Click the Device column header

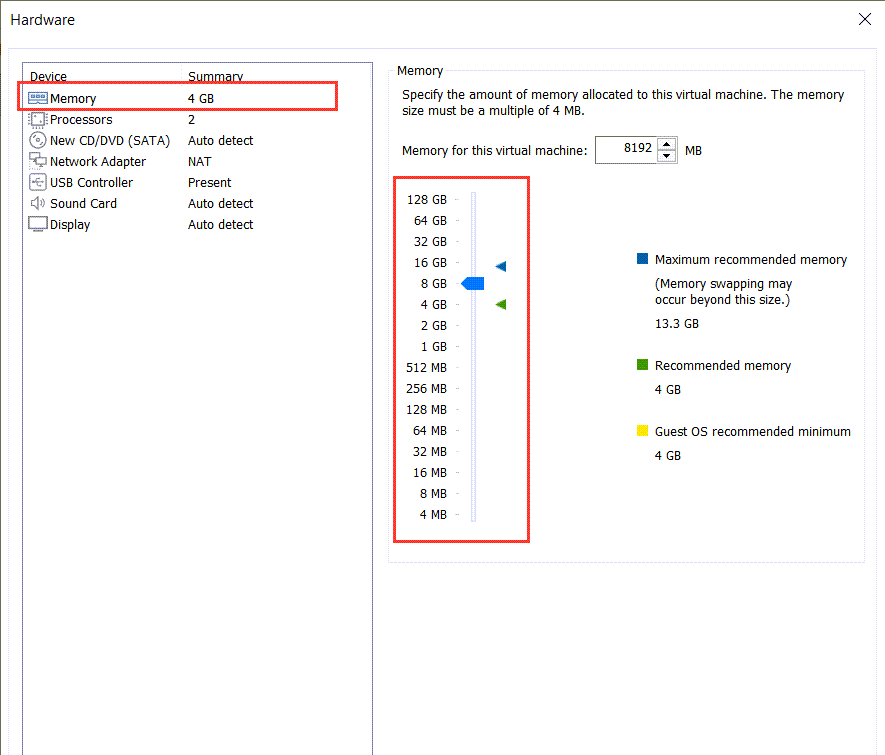coord(48,77)
